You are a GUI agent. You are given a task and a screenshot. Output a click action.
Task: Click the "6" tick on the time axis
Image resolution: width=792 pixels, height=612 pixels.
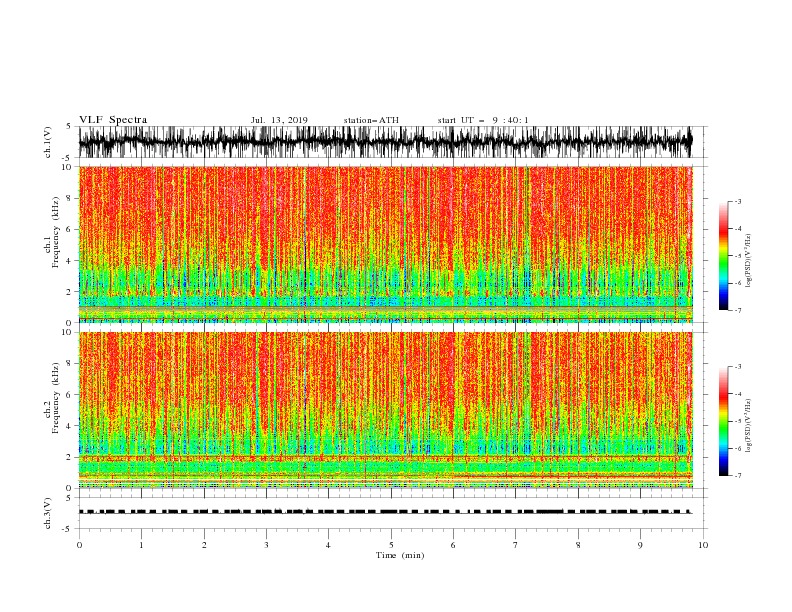[453, 545]
